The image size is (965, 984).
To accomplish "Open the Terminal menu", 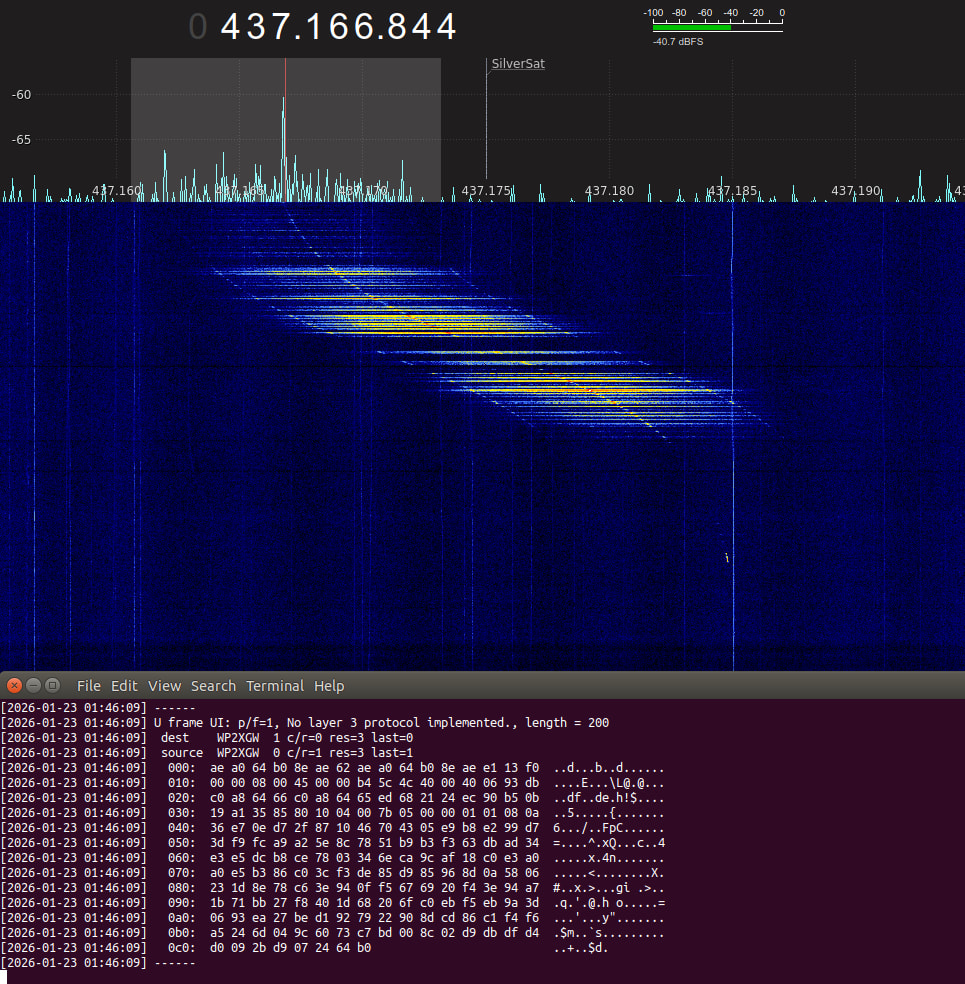I will (275, 686).
